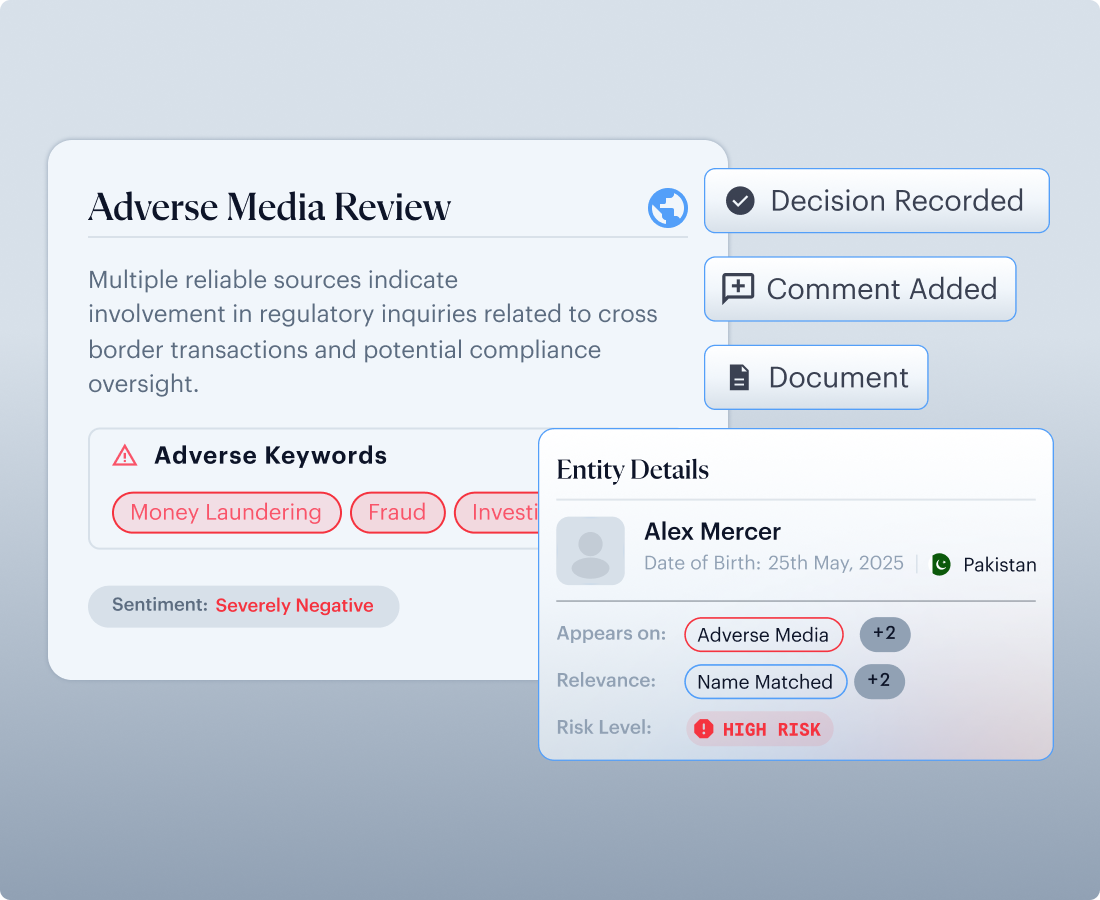
Task: Select the Fraud keyword tag
Action: tap(398, 512)
